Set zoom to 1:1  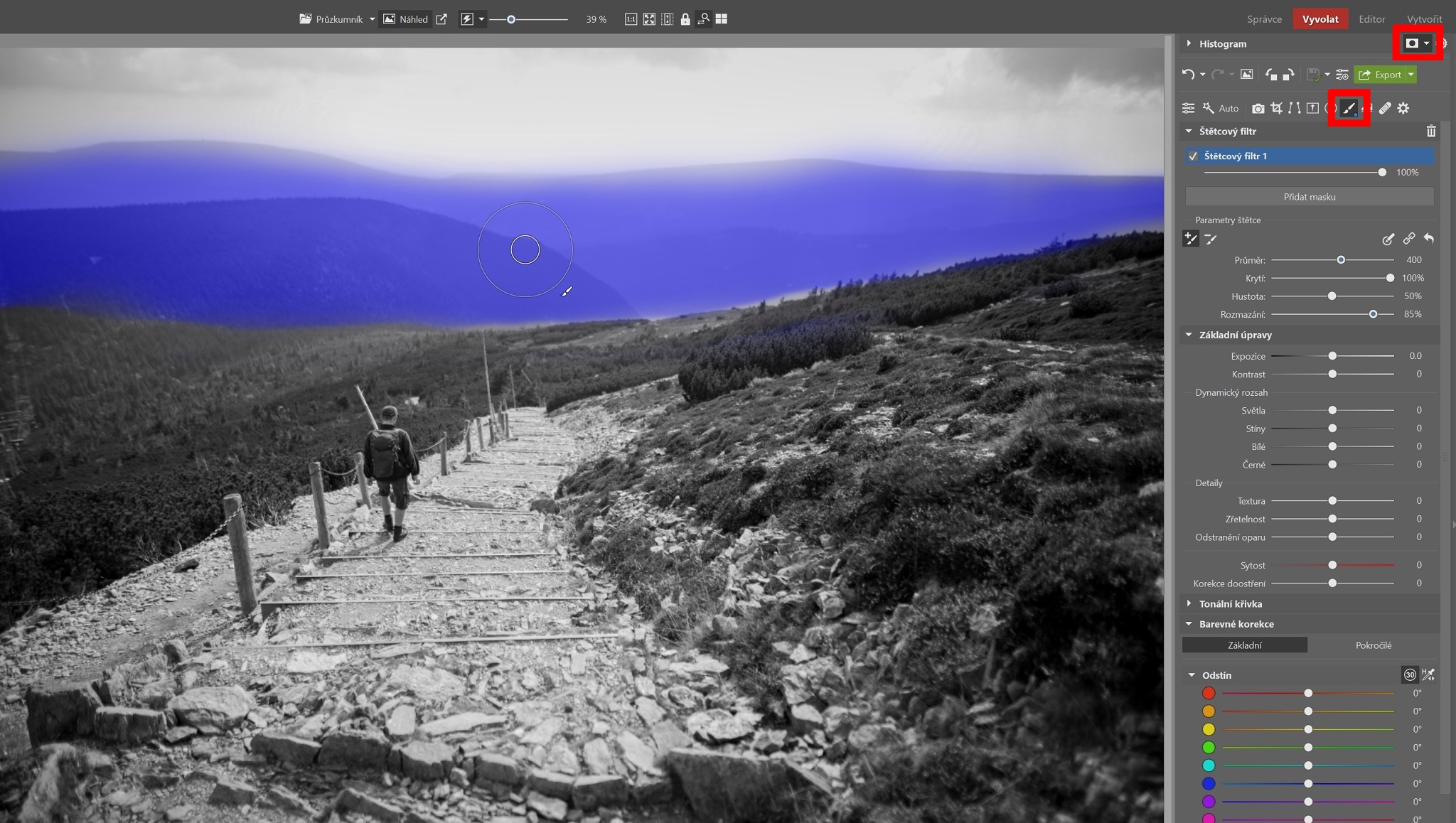click(631, 19)
